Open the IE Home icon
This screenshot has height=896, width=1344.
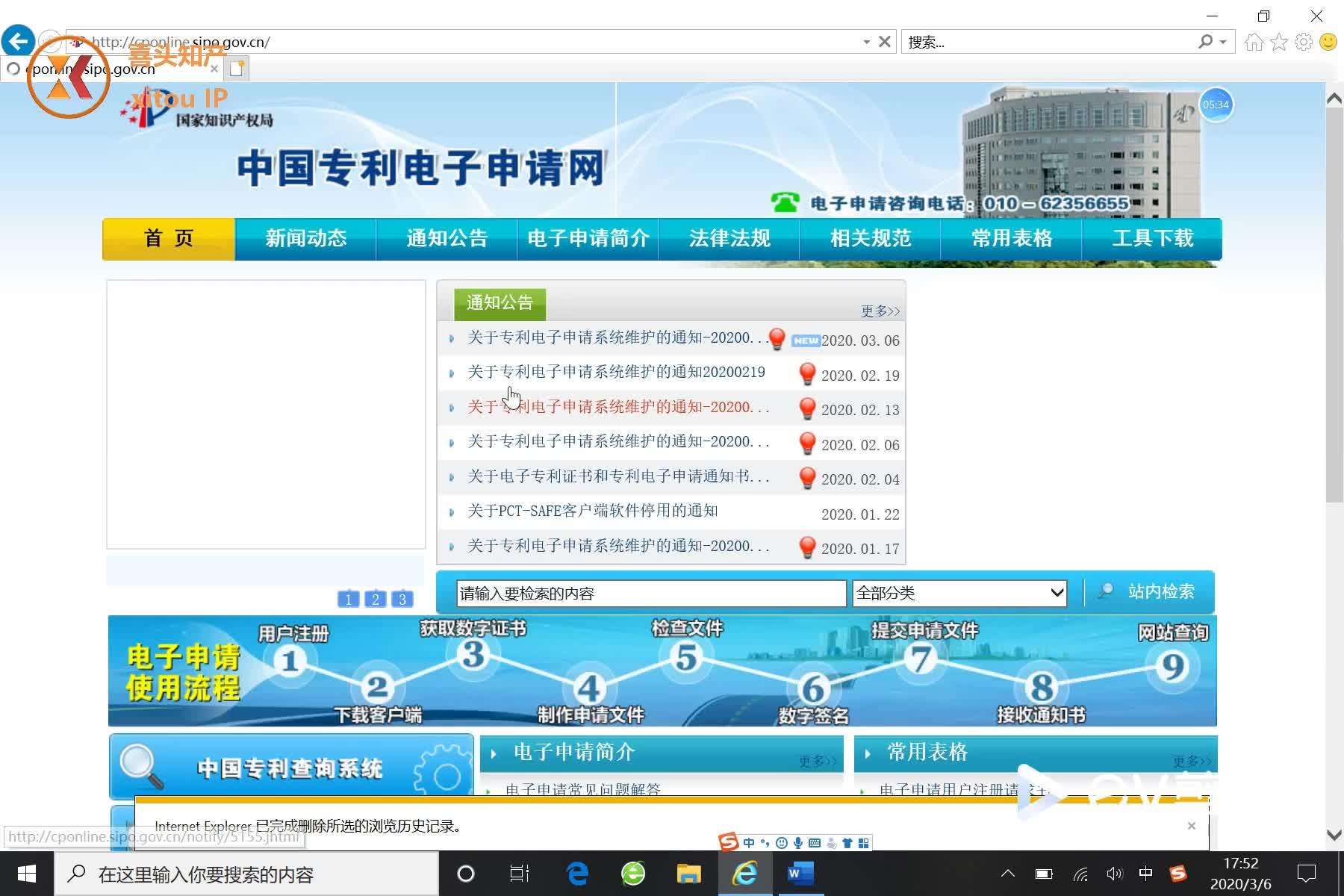[x=1254, y=42]
